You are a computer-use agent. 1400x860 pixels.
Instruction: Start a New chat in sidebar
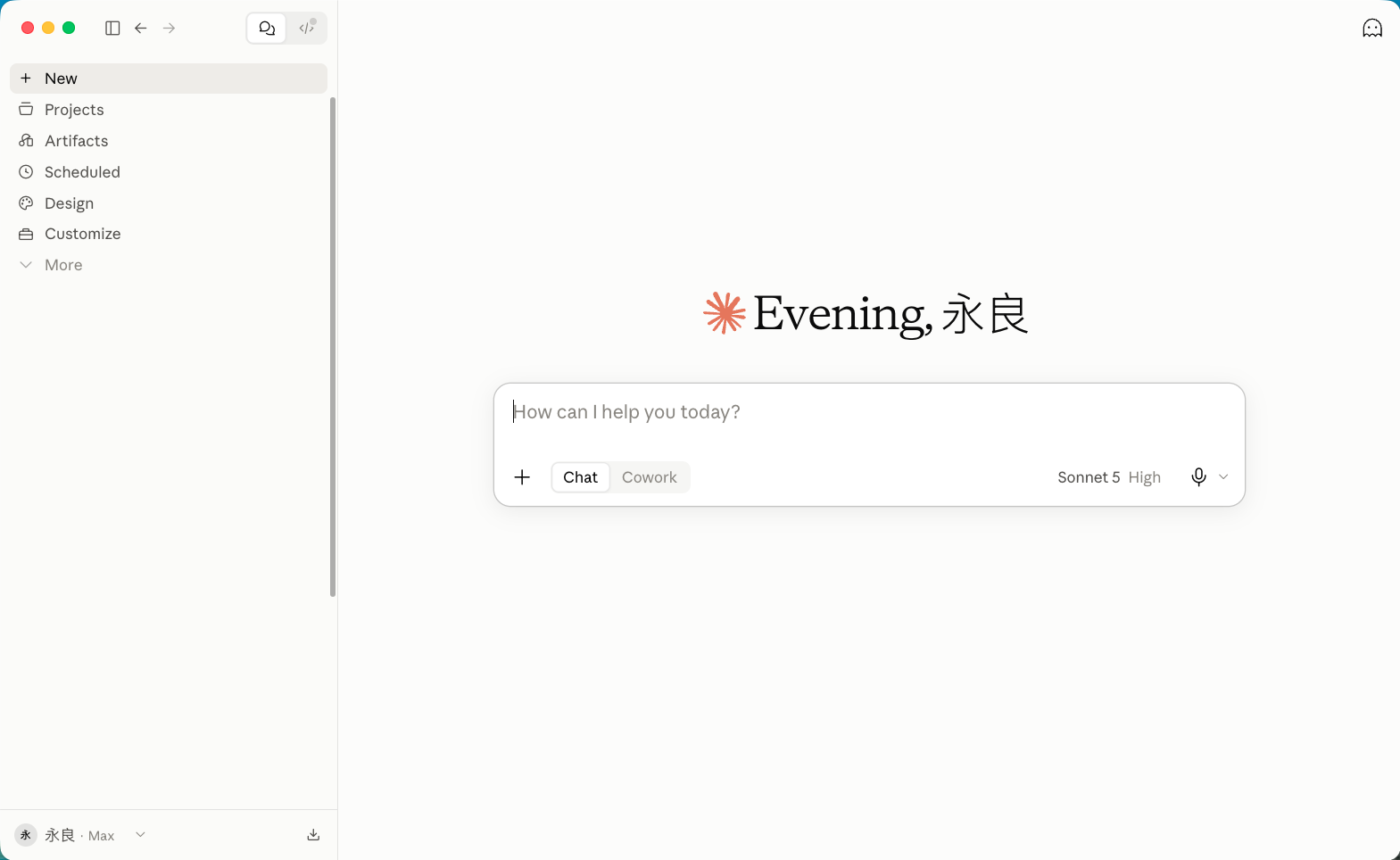pyautogui.click(x=169, y=79)
